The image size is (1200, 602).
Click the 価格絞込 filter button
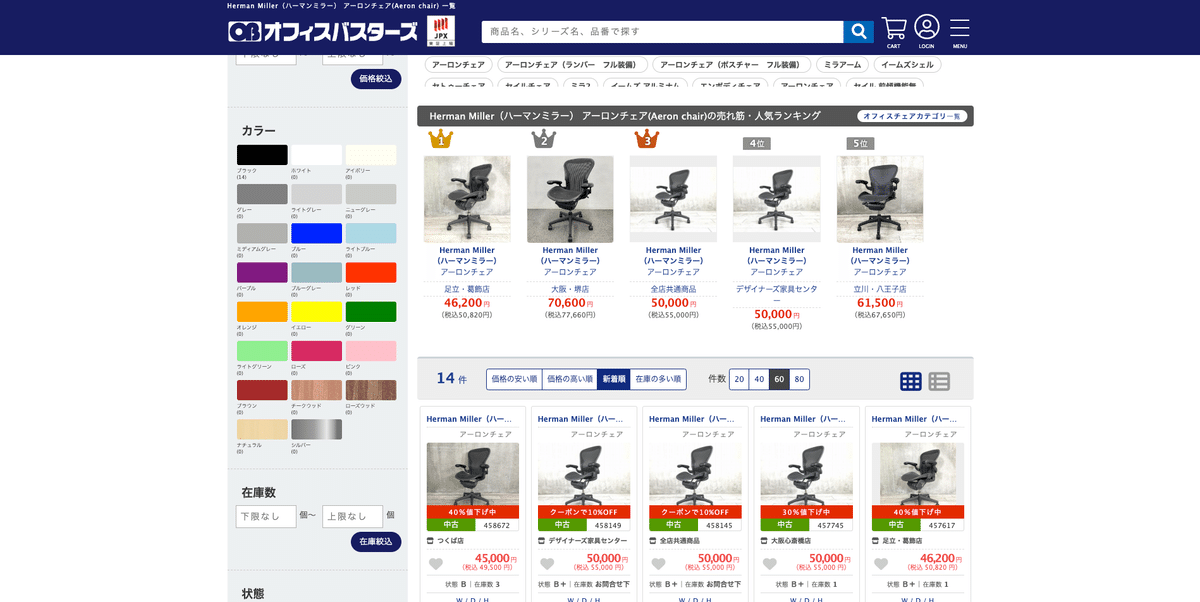pyautogui.click(x=376, y=79)
